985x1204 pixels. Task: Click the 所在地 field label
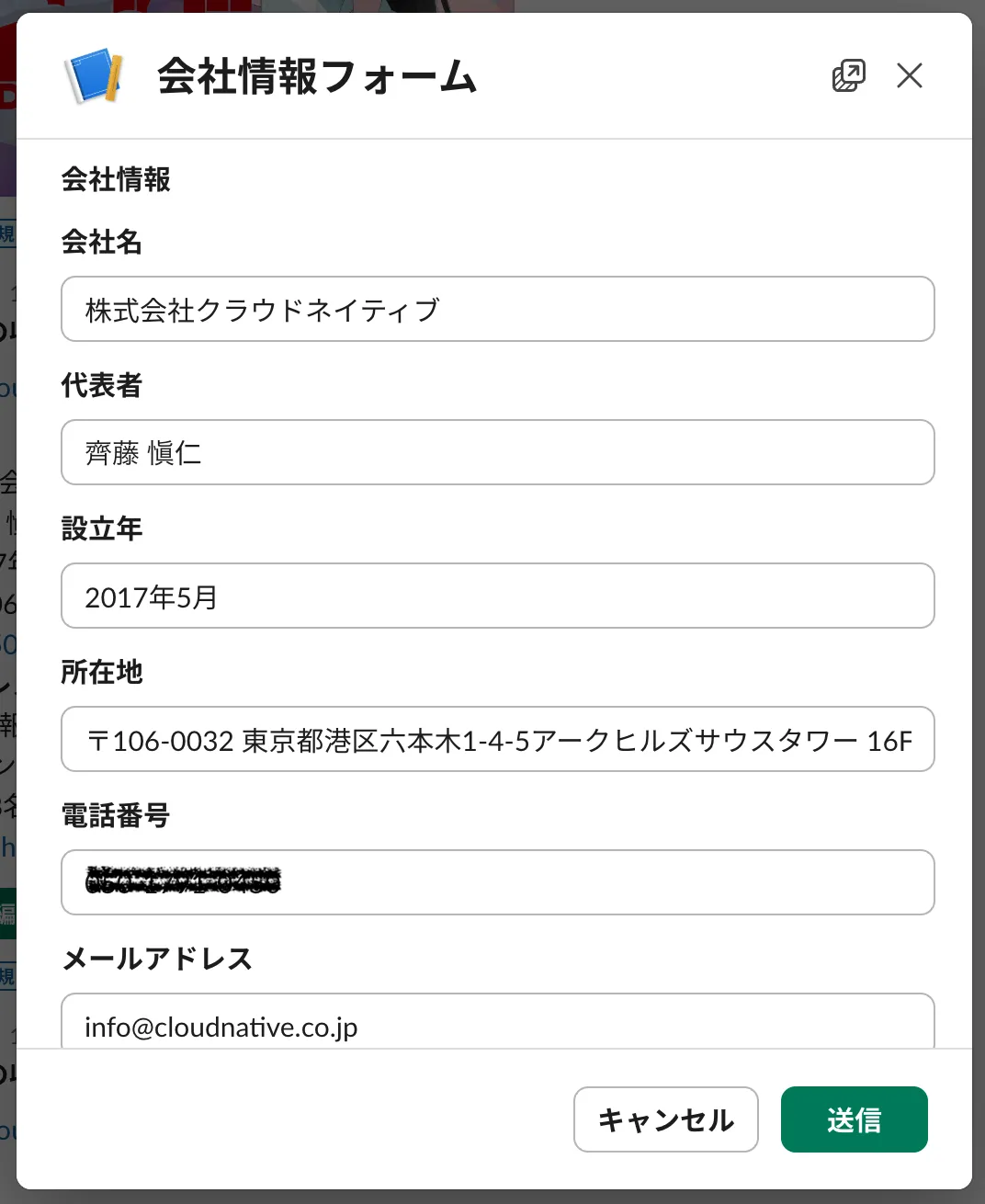pos(102,673)
